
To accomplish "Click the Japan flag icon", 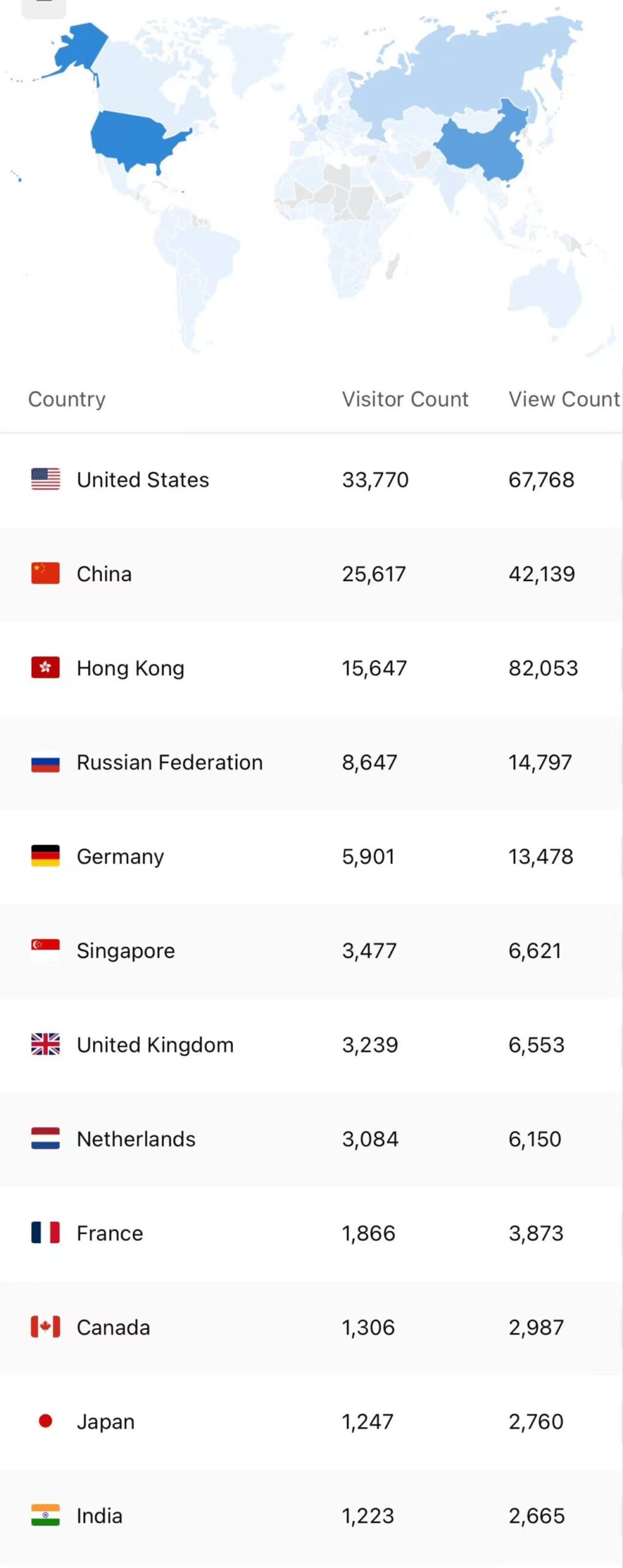I will [45, 1421].
